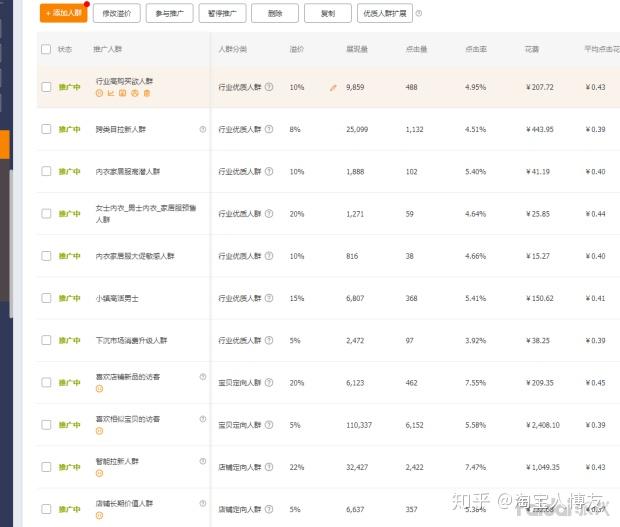Click help icon beside 店铺定向人群 in 店铺长期价值人群 row

(269, 509)
